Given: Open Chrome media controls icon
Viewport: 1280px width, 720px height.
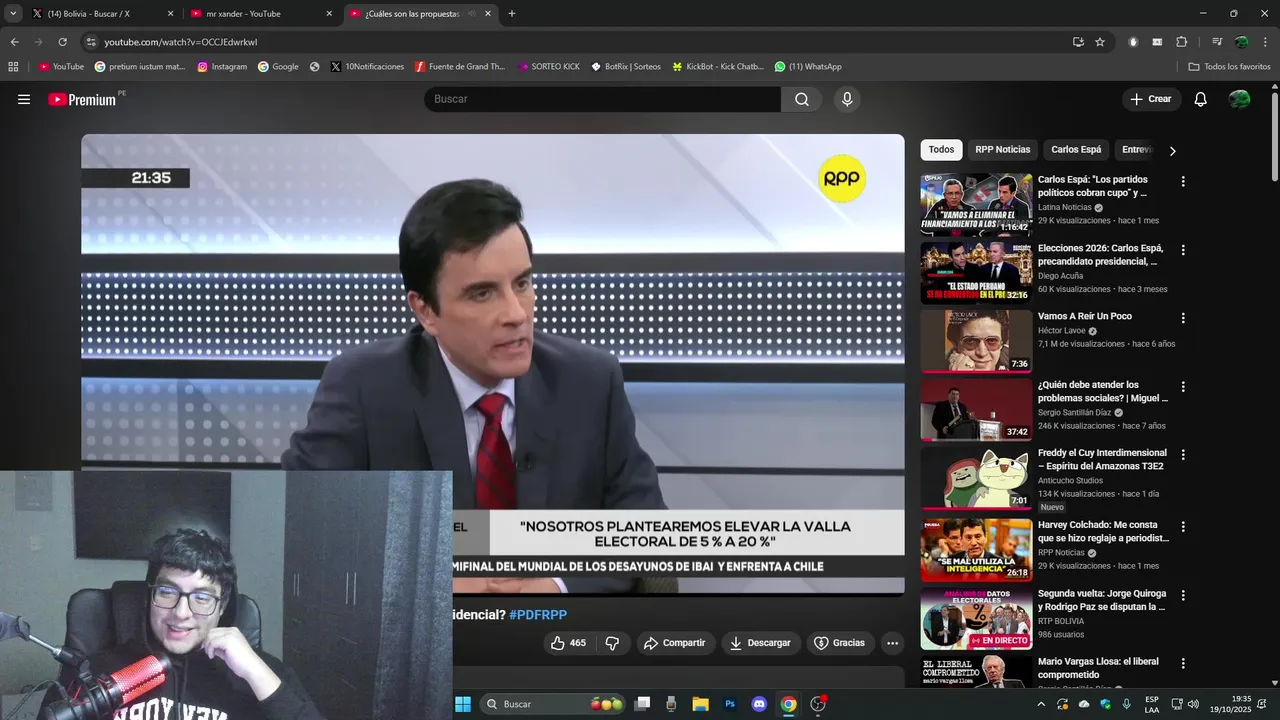Looking at the screenshot, I should 1217,42.
